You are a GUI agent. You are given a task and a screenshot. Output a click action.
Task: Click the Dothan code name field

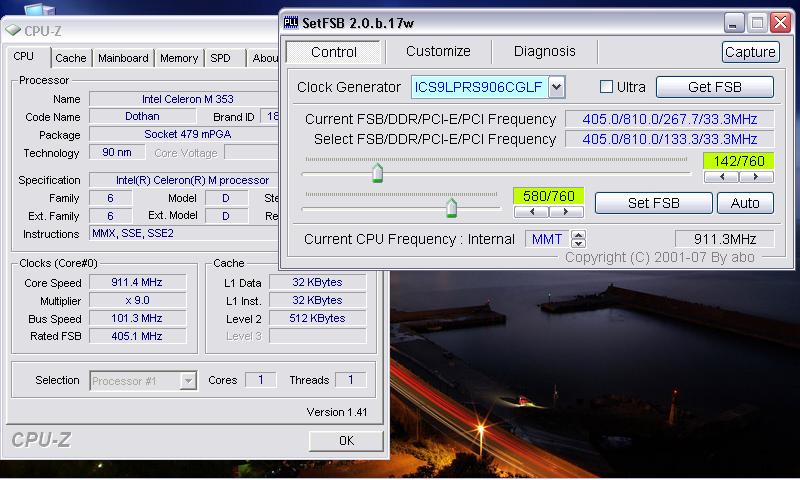[x=142, y=116]
